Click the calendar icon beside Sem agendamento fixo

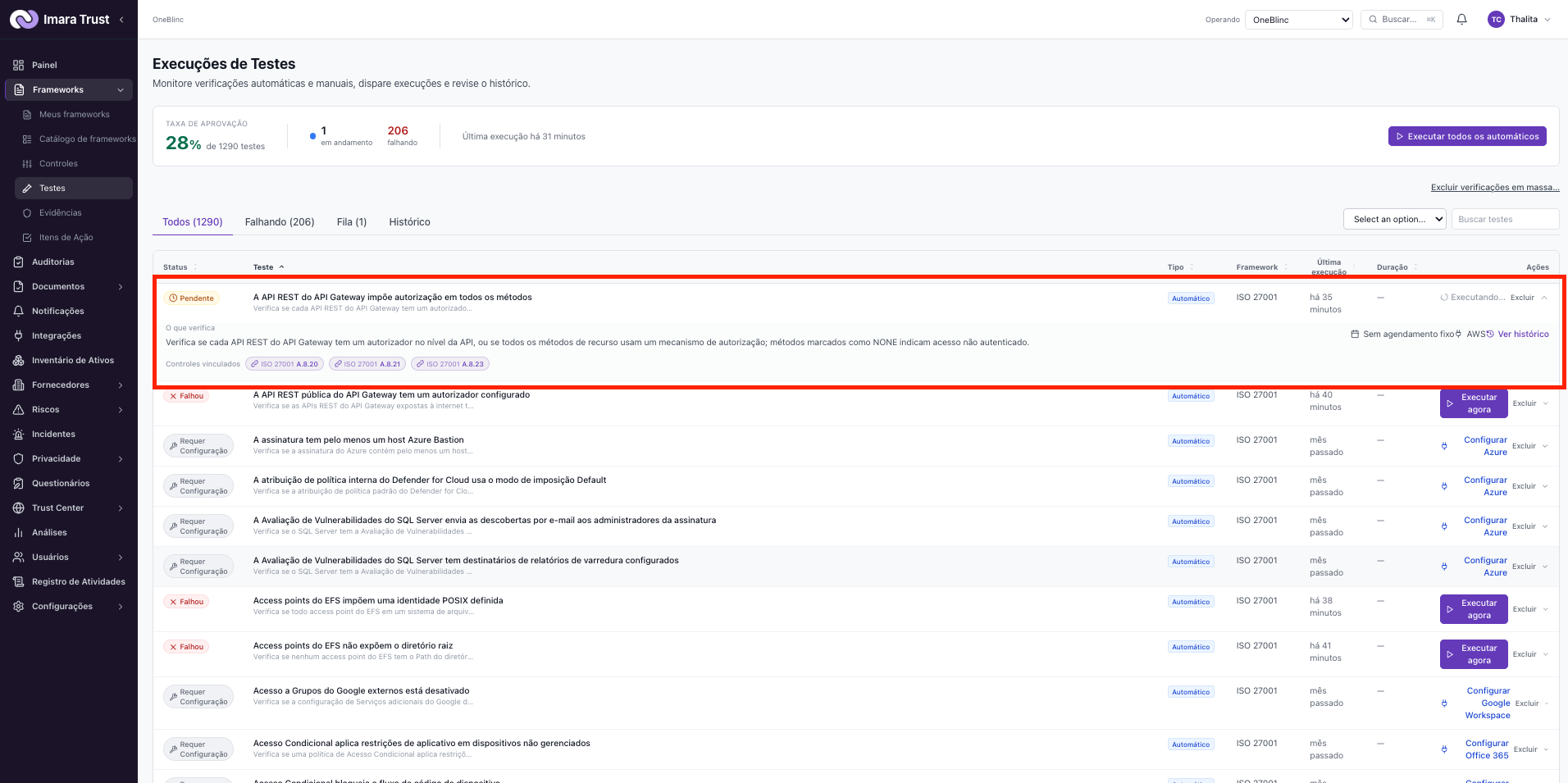1355,334
